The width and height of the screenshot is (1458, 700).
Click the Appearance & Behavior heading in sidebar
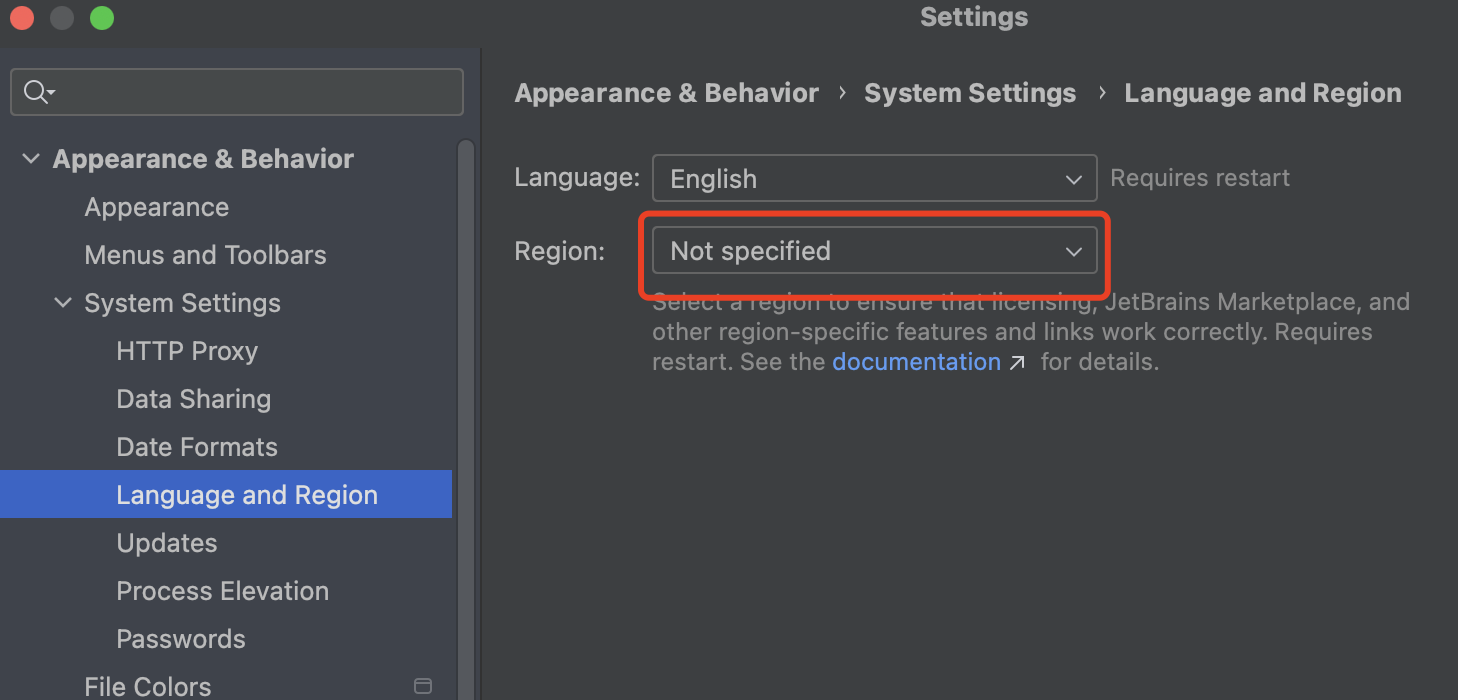tap(203, 159)
